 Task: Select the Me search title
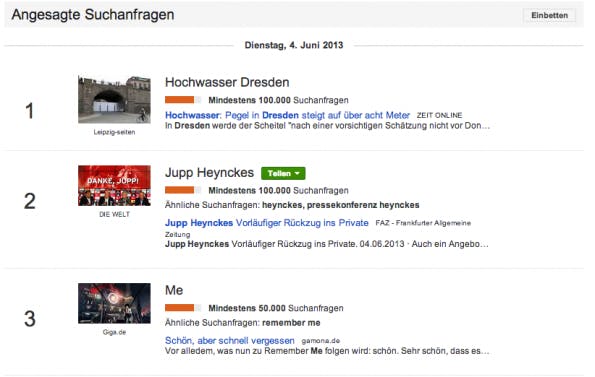click(174, 290)
